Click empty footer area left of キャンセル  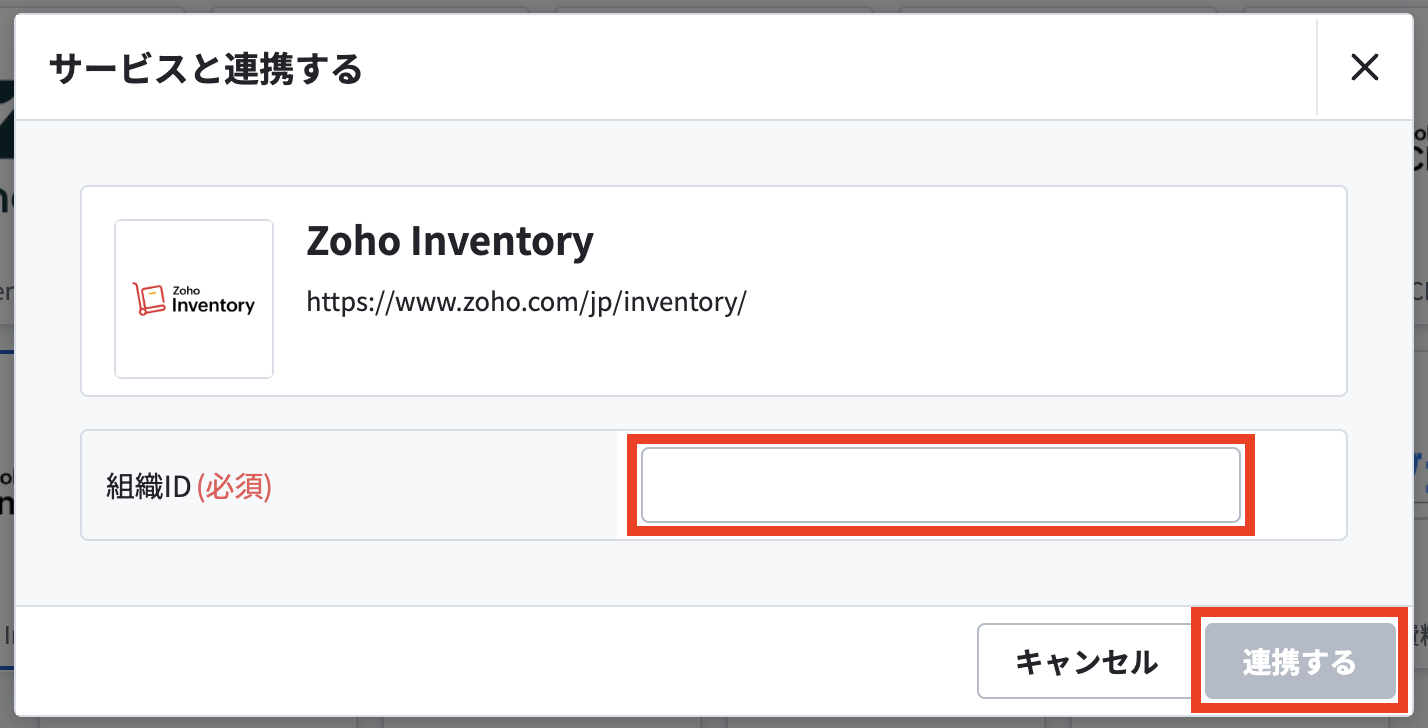coord(490,661)
